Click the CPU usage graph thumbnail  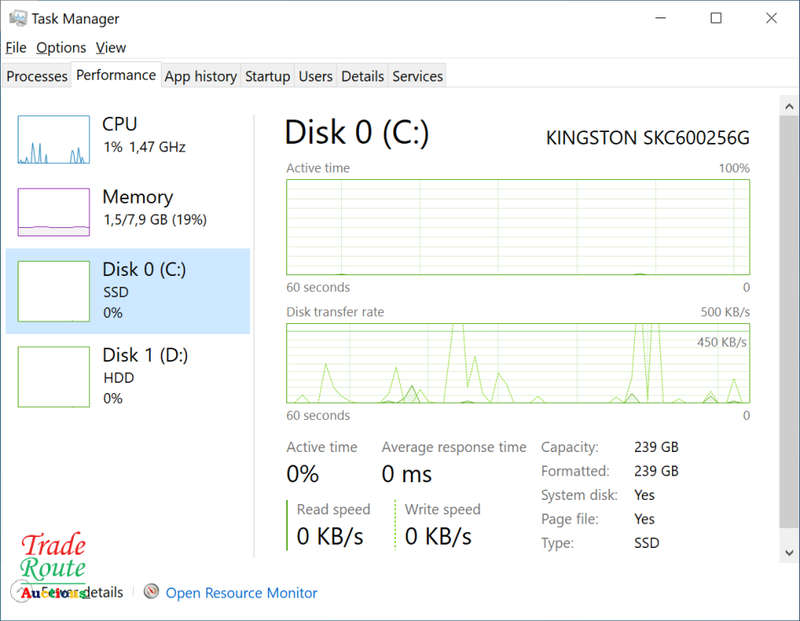click(x=54, y=139)
